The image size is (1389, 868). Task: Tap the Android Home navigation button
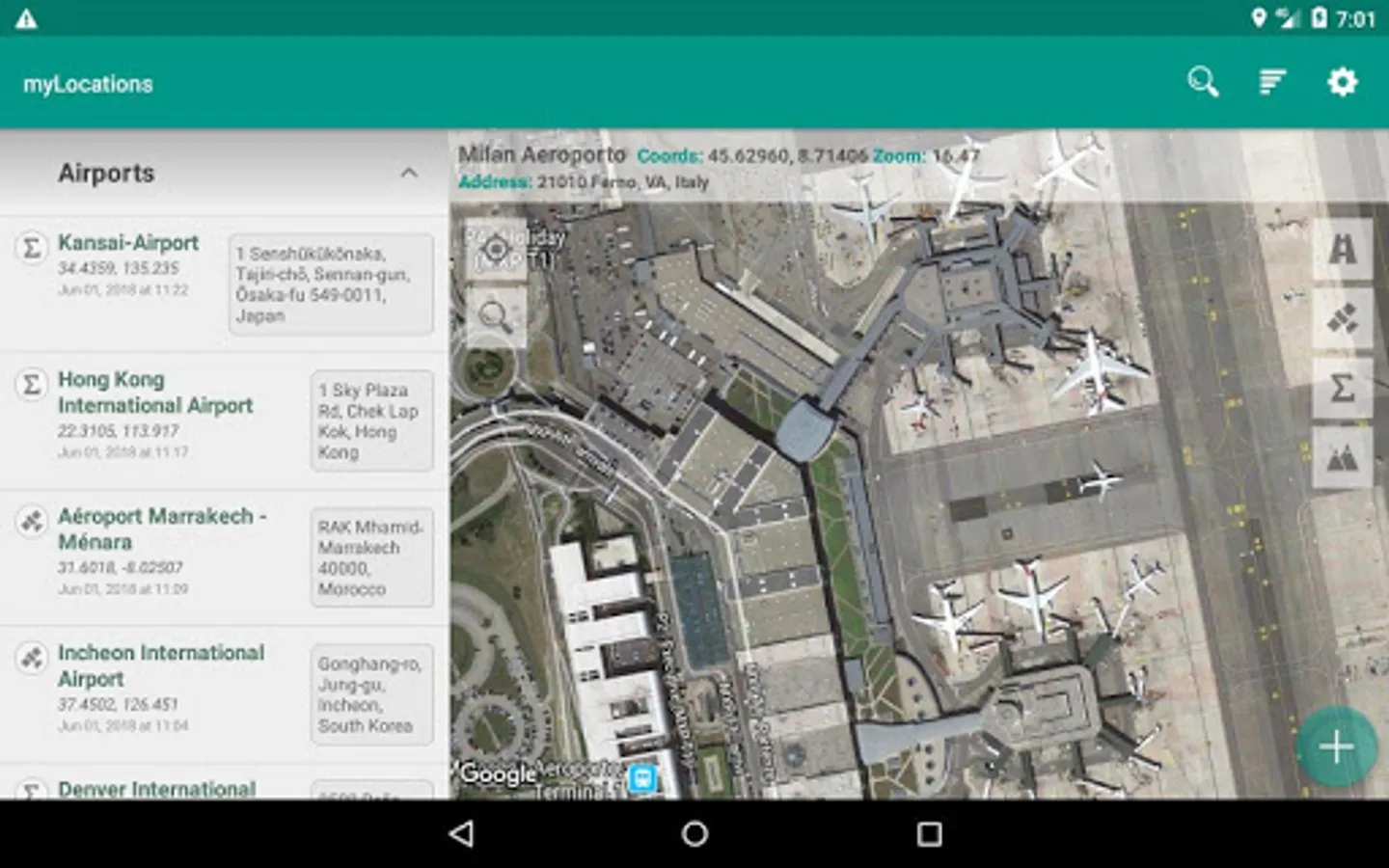point(694,834)
